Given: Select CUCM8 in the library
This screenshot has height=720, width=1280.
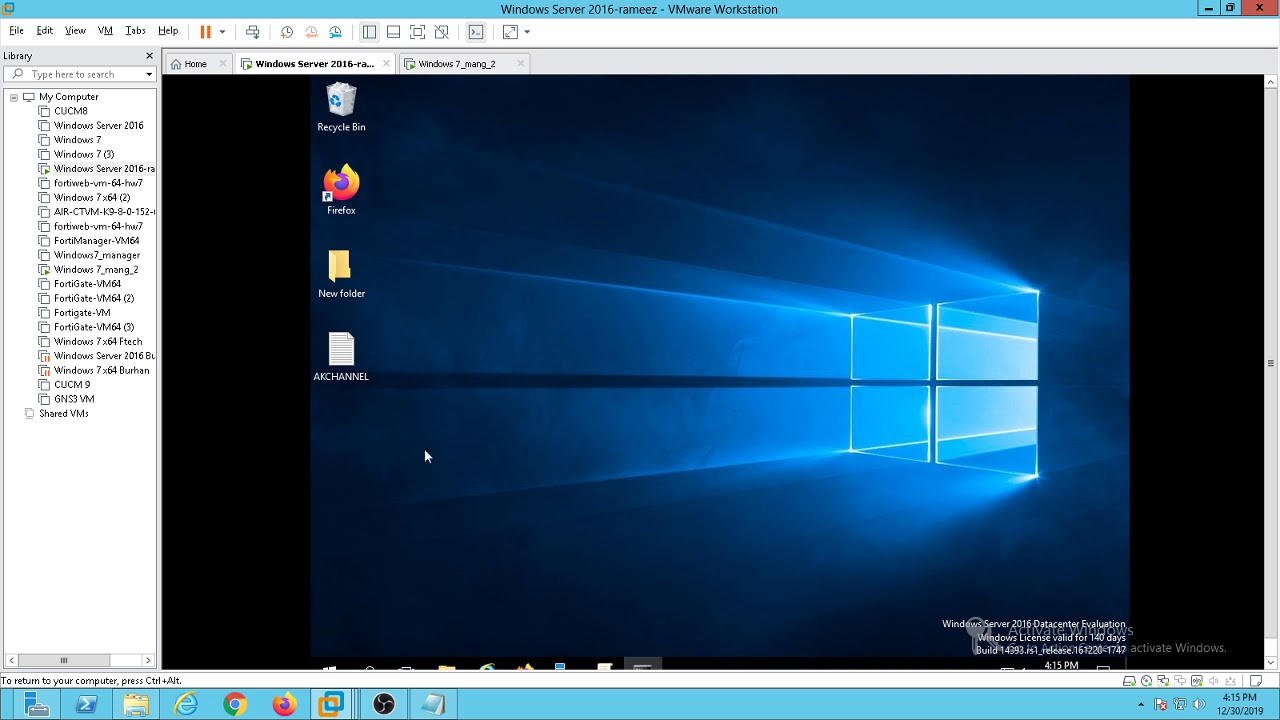Looking at the screenshot, I should click(x=70, y=111).
